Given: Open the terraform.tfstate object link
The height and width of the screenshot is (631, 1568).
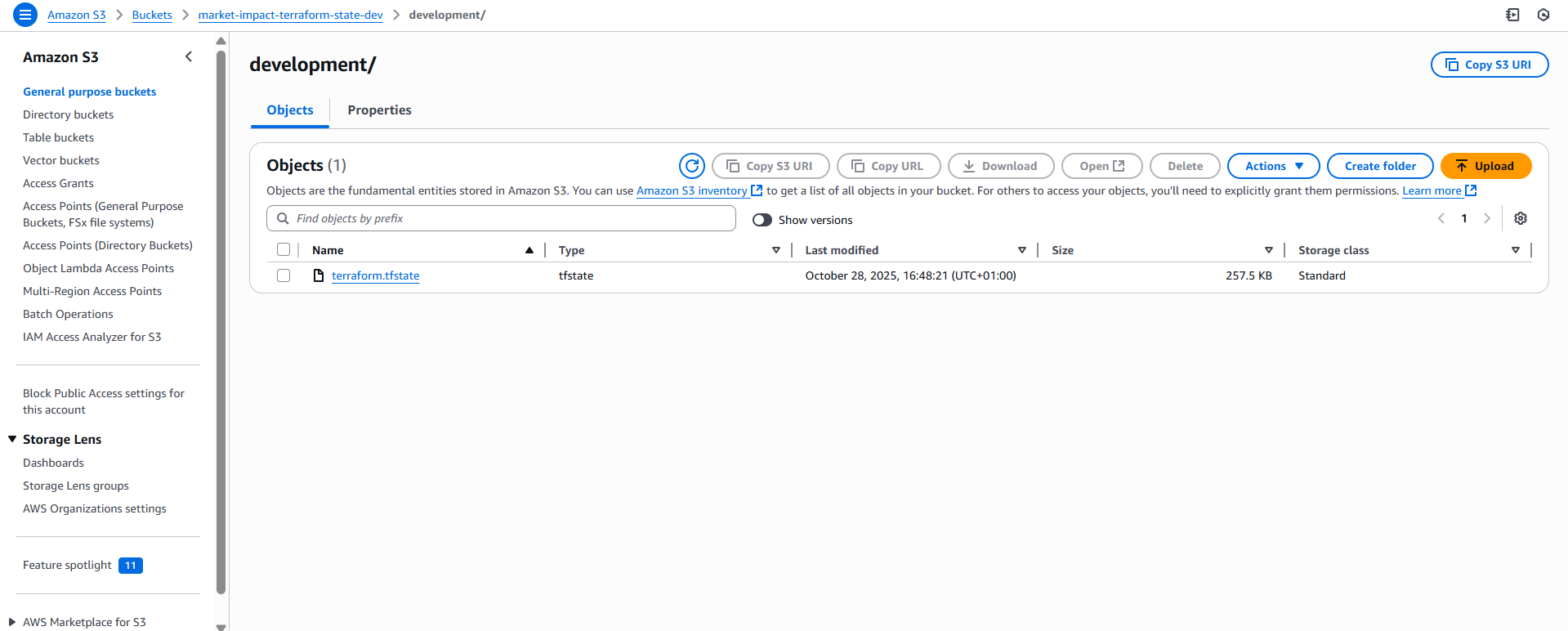Looking at the screenshot, I should coord(375,275).
